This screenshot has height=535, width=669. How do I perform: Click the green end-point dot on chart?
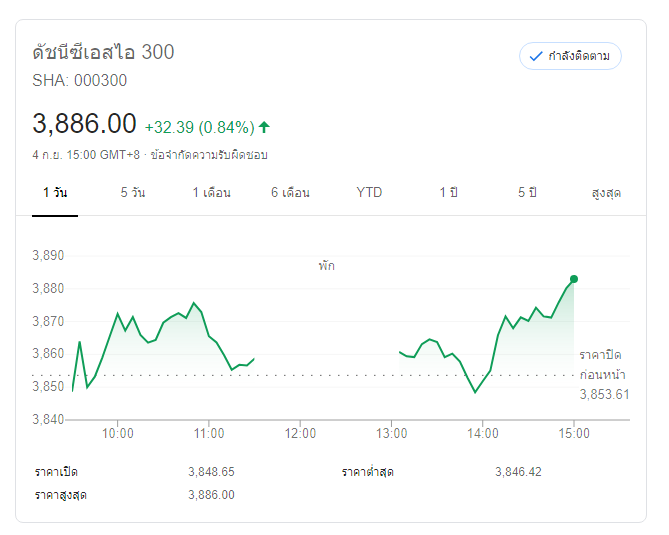pyautogui.click(x=574, y=279)
